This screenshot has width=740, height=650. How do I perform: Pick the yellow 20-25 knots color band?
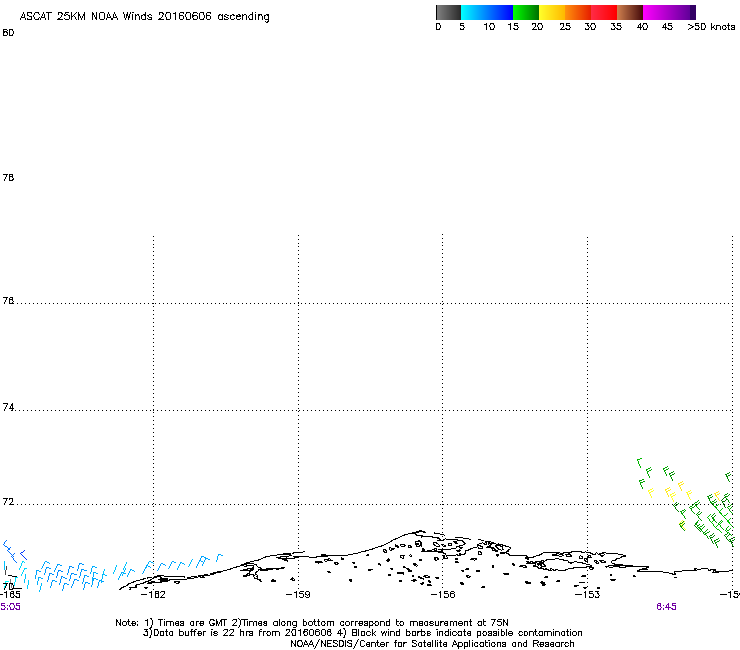pos(552,12)
